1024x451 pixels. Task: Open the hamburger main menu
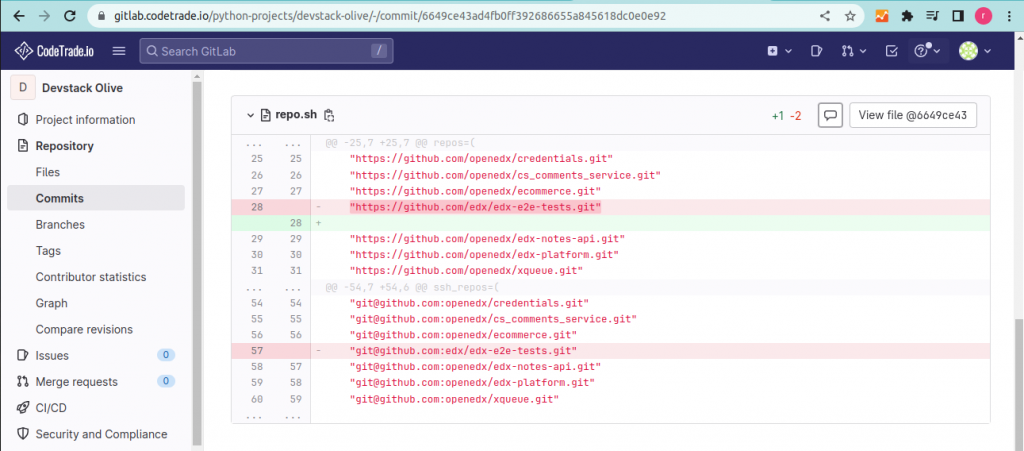[119, 51]
